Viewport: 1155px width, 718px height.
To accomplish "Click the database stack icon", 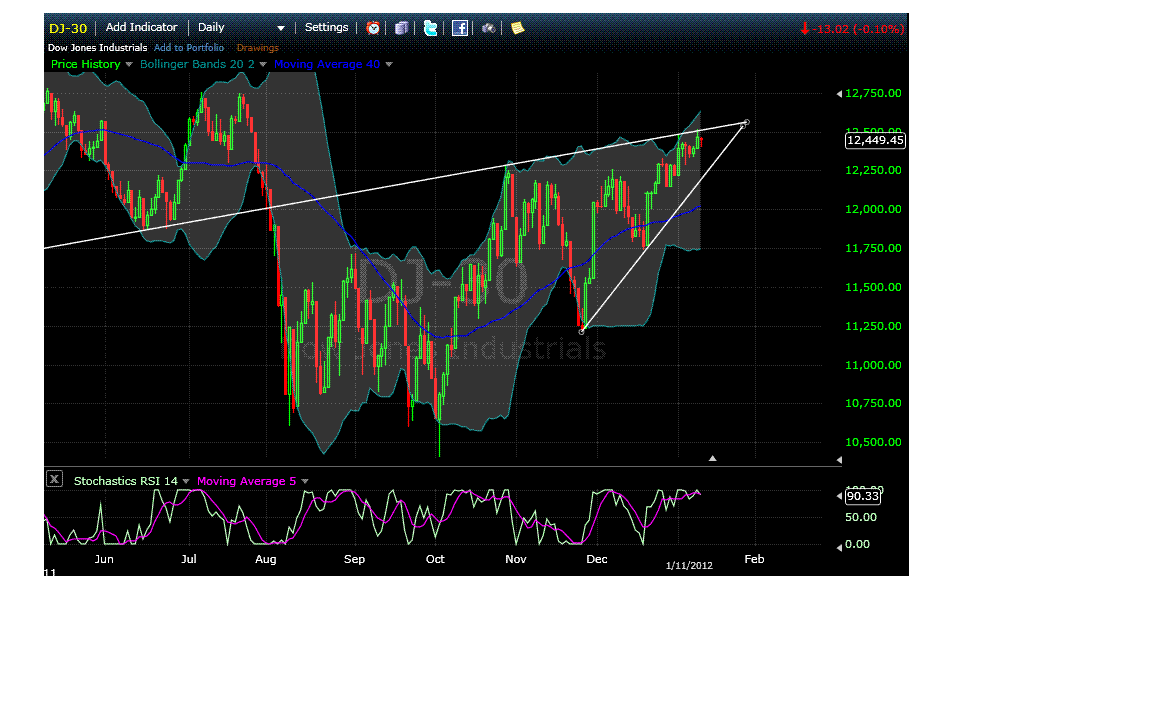I will coord(401,28).
